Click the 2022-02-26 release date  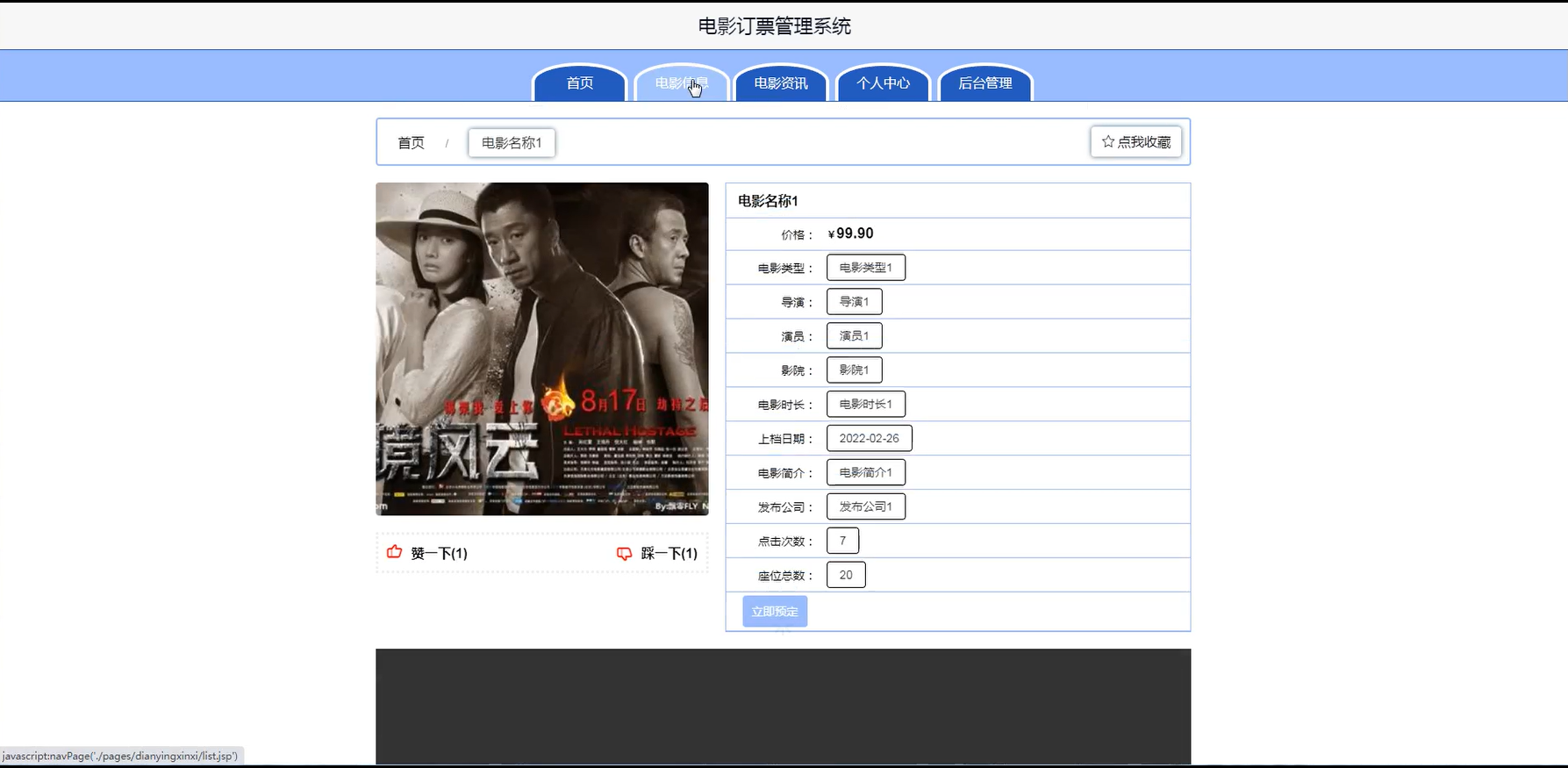pyautogui.click(x=870, y=439)
